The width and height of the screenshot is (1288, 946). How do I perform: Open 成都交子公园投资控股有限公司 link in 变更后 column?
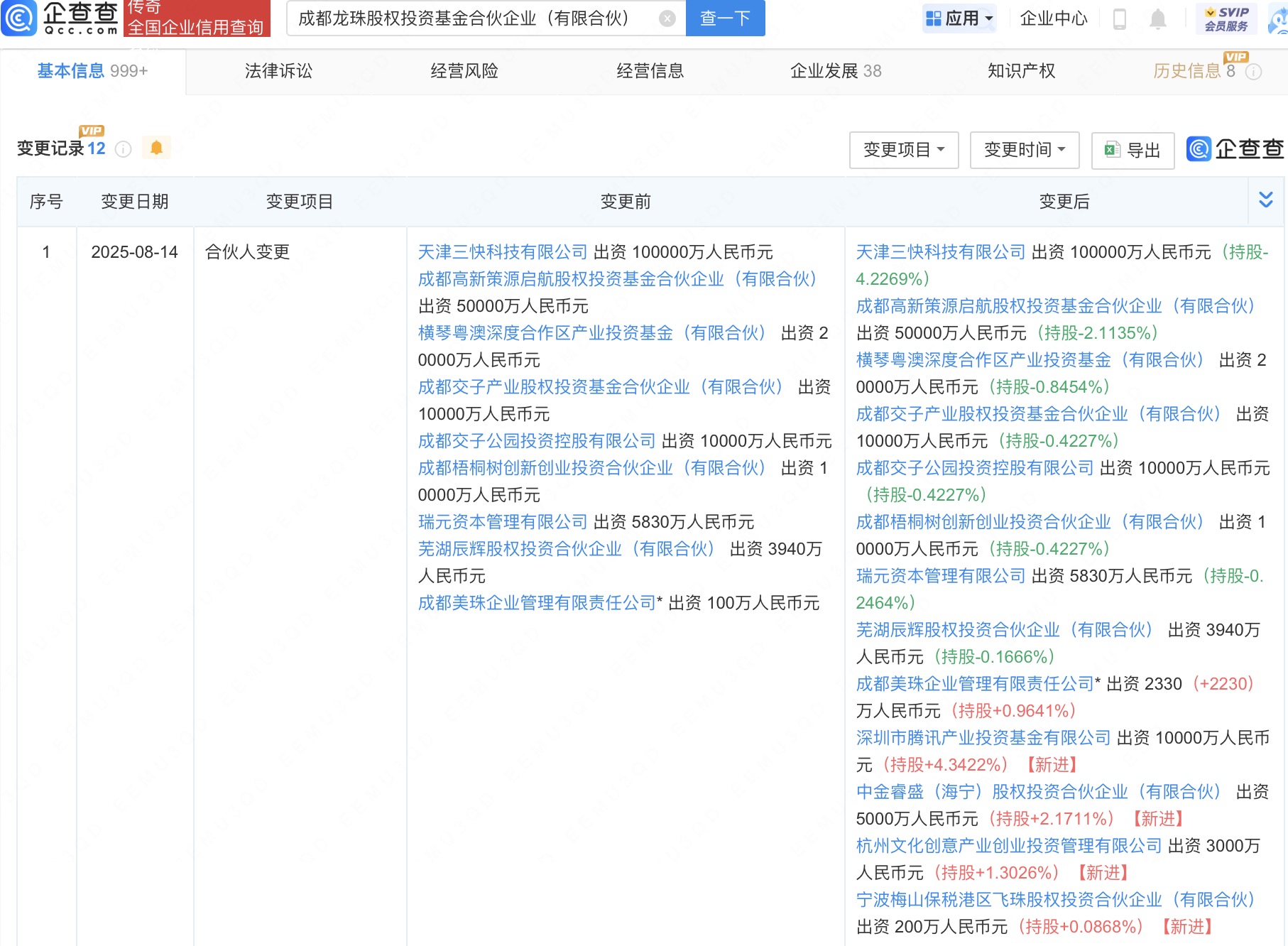(x=975, y=468)
